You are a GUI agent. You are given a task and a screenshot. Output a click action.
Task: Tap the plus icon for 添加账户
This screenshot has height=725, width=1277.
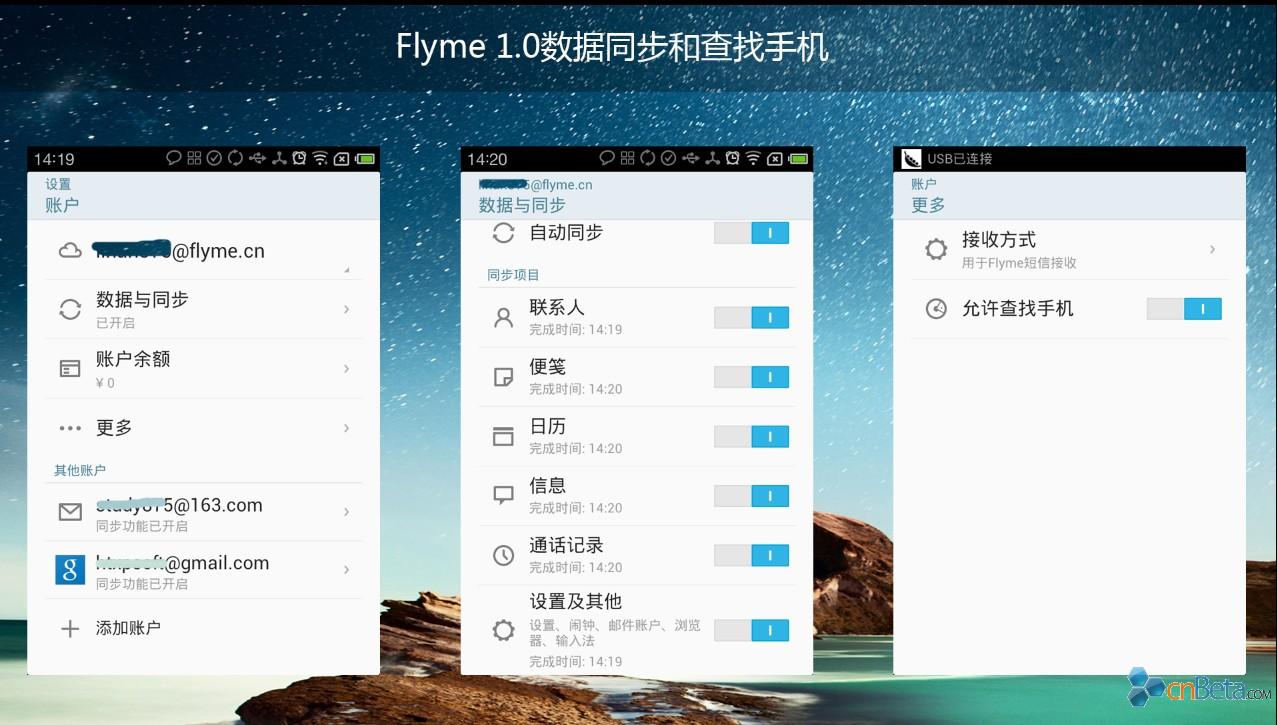coord(70,629)
